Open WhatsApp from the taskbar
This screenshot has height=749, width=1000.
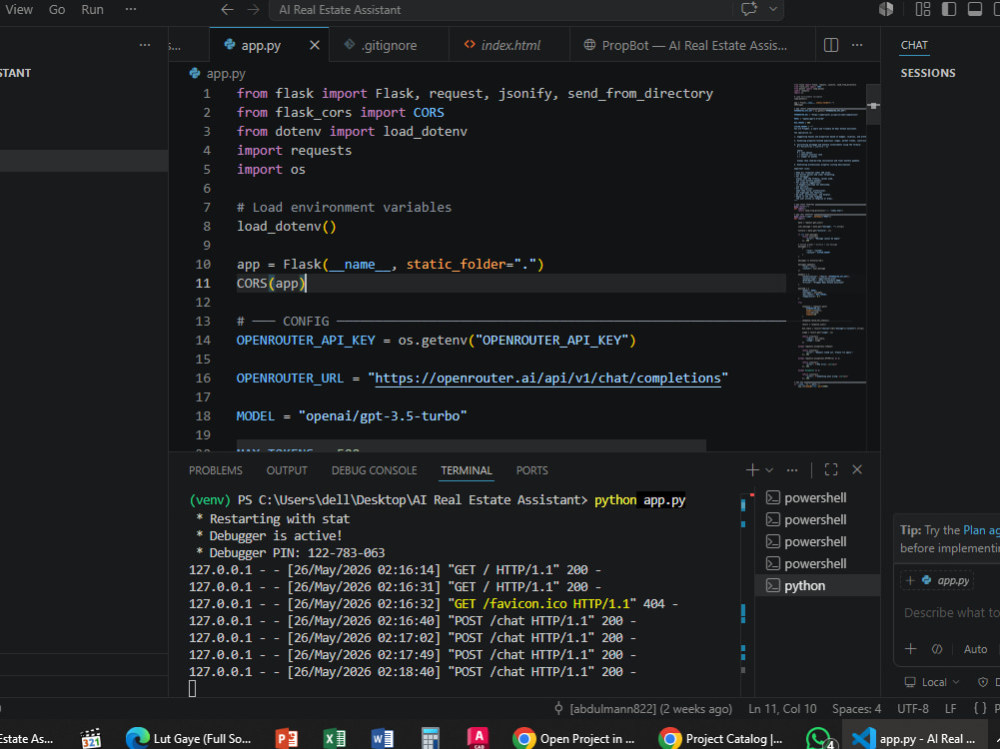(x=820, y=738)
